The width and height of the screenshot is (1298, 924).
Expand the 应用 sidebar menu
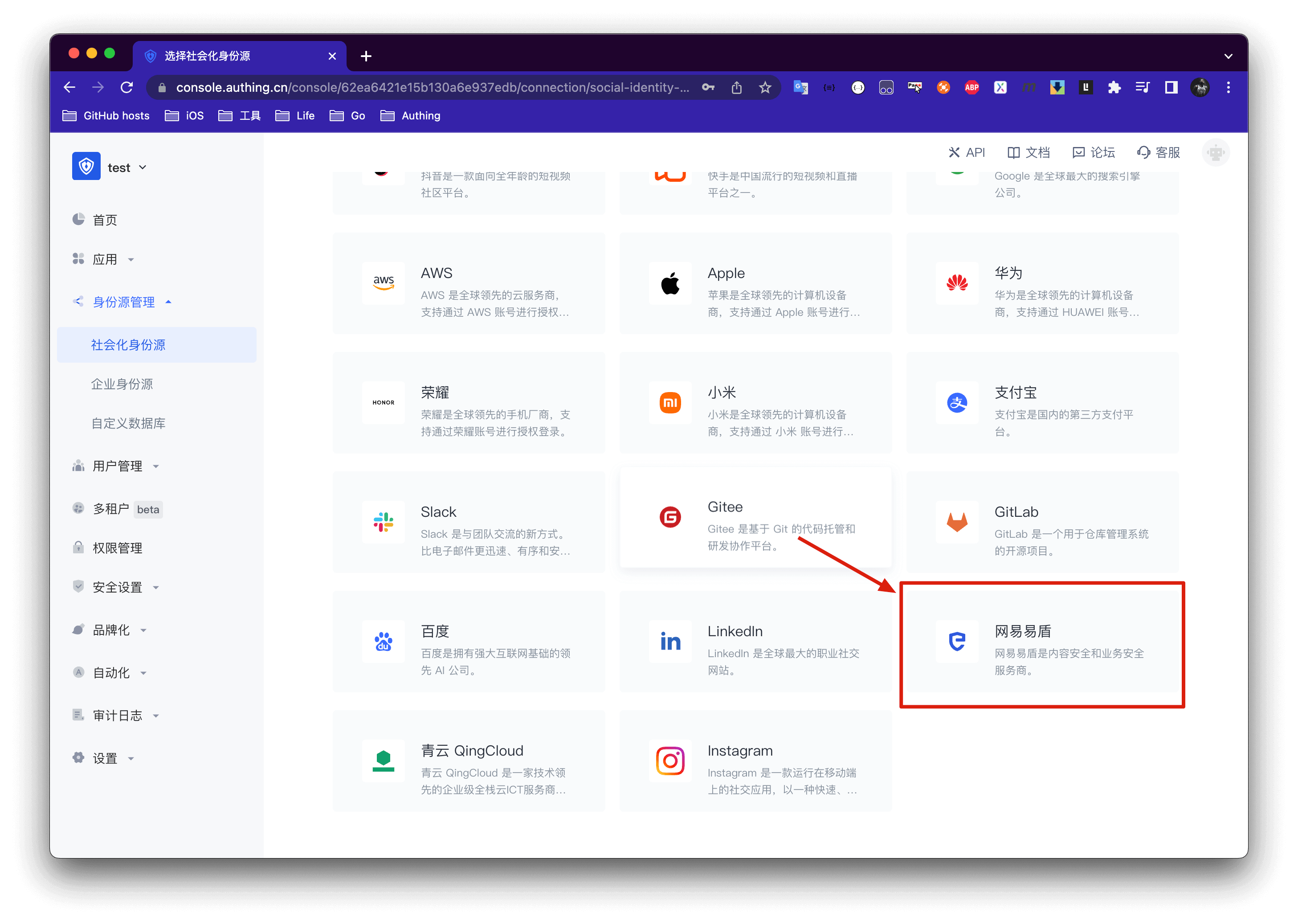(105, 259)
